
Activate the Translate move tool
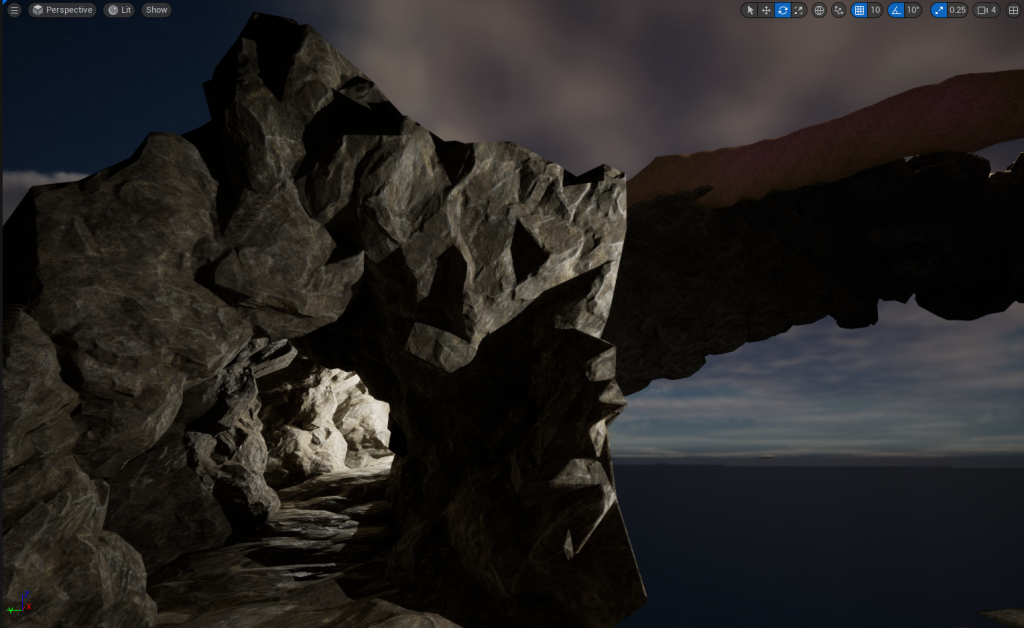[766, 10]
